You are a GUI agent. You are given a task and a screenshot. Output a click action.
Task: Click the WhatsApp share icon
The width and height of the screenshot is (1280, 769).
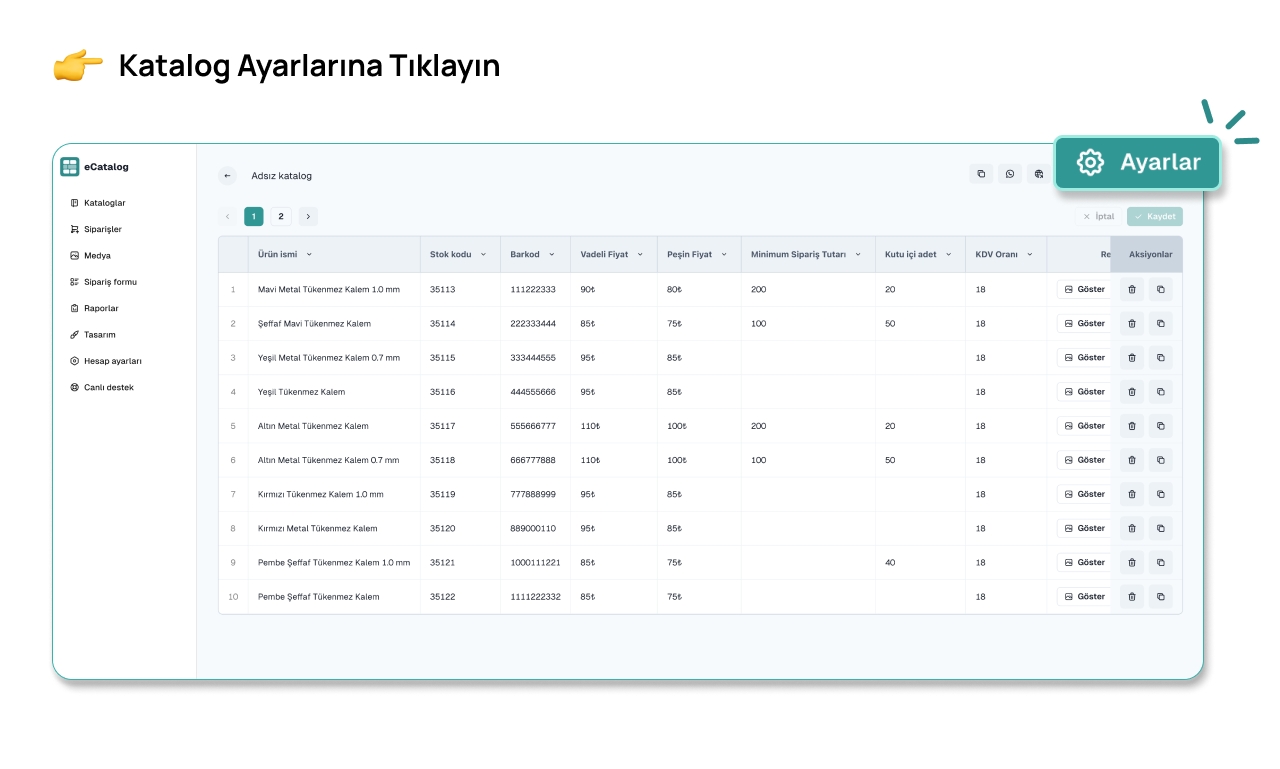[x=1010, y=174]
